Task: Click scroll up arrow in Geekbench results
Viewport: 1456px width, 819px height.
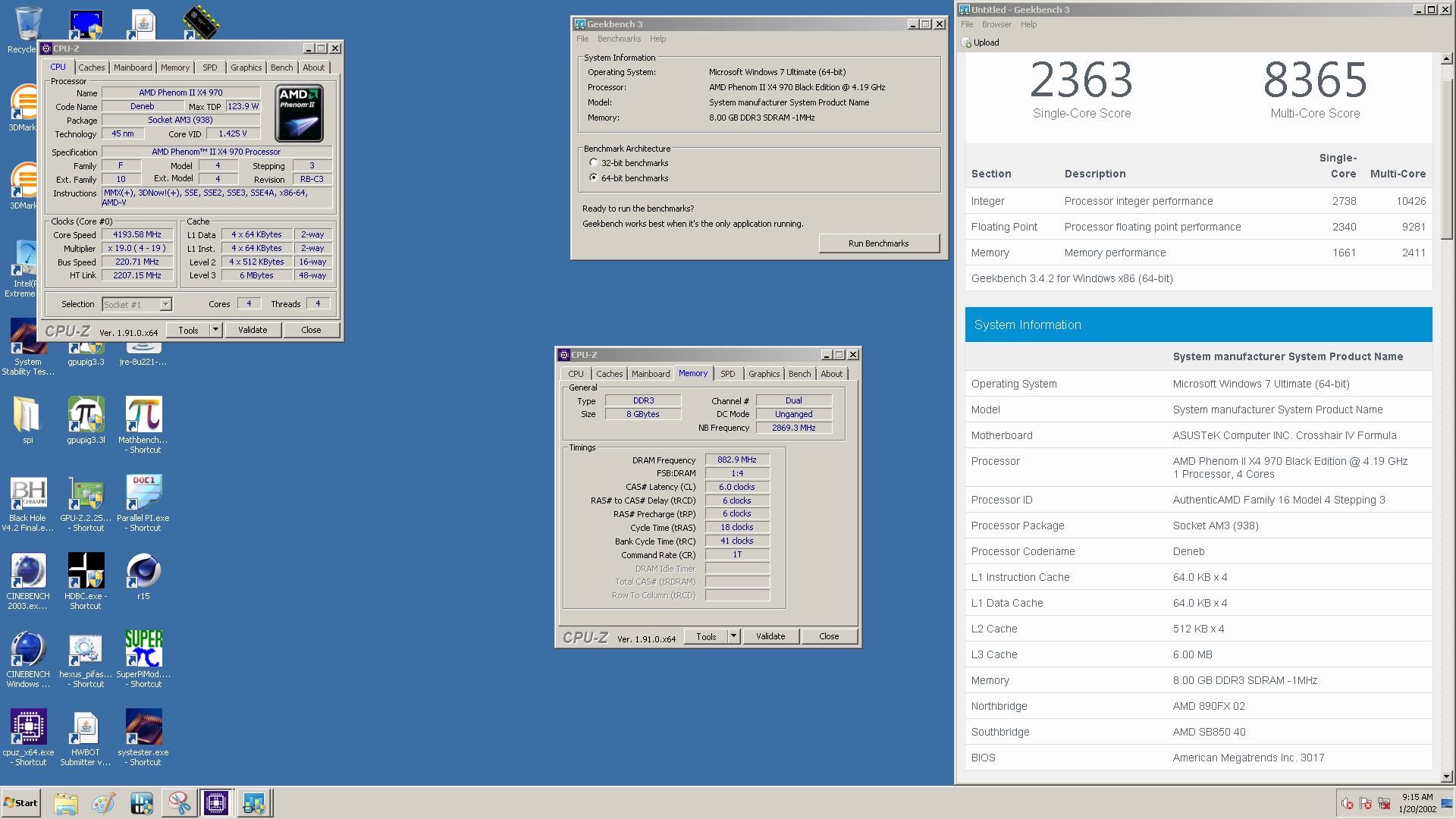Action: pyautogui.click(x=1446, y=58)
